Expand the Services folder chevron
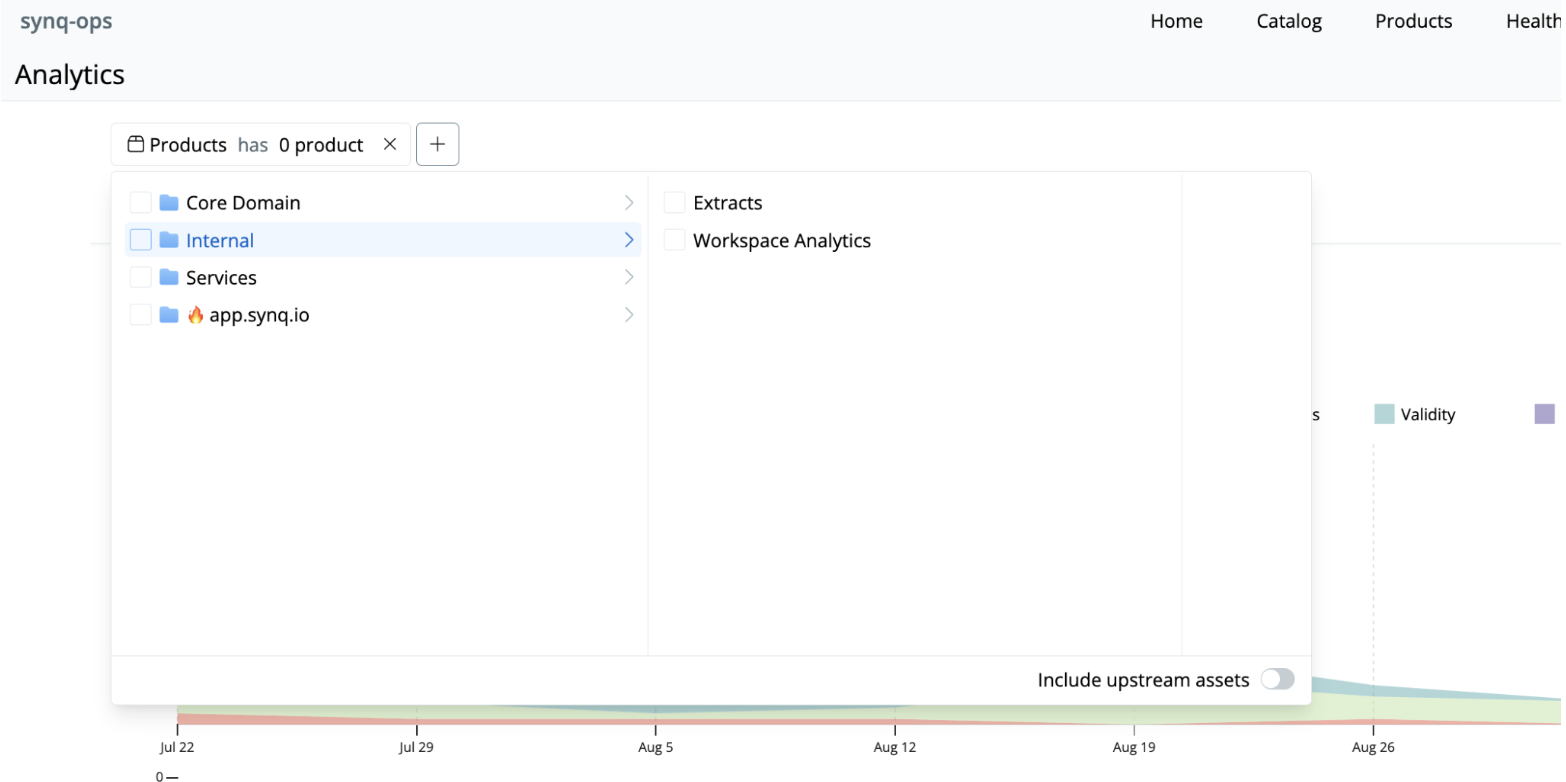This screenshot has height=782, width=1566. pyautogui.click(x=629, y=277)
